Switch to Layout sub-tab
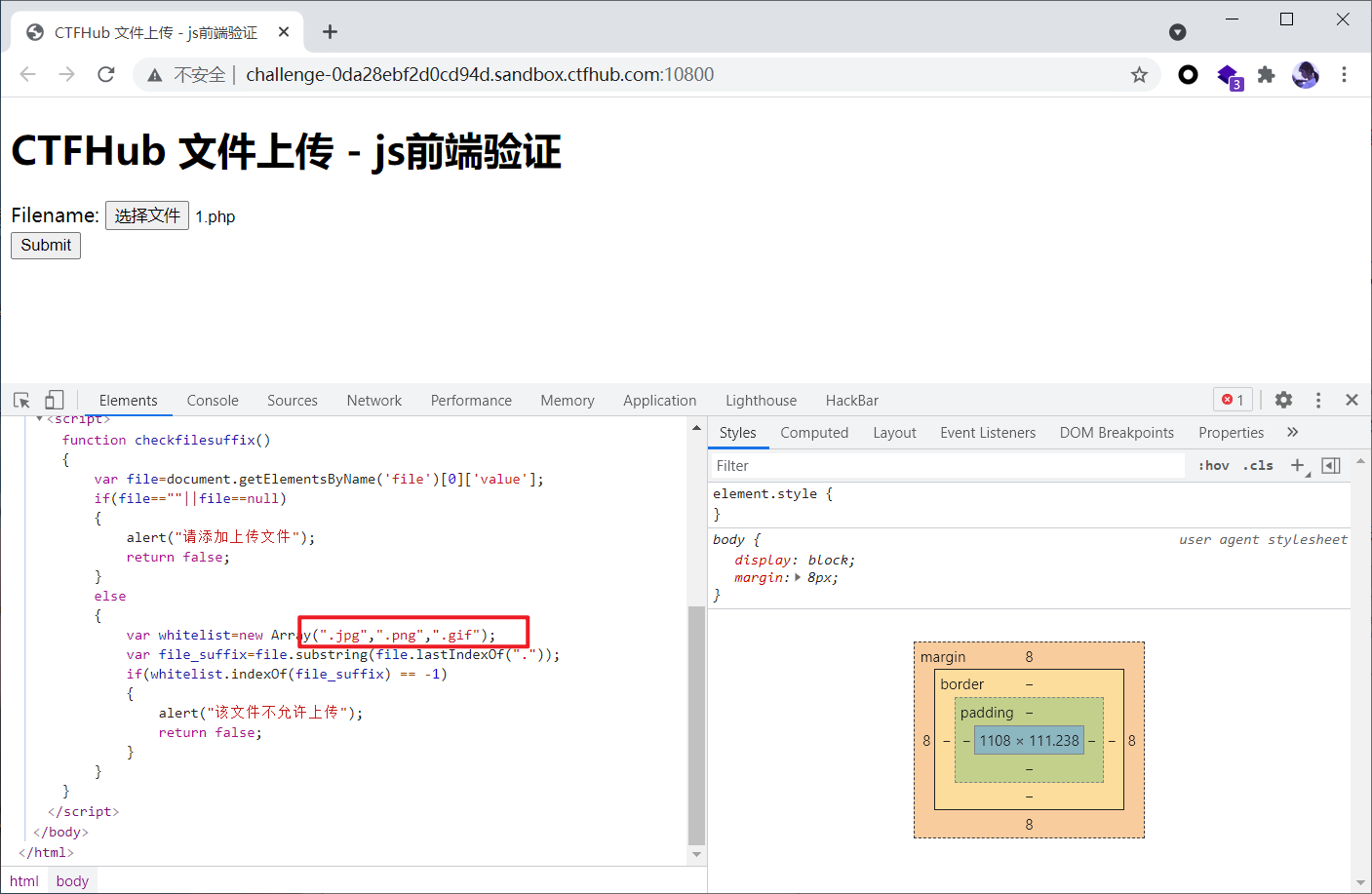Screen dimensions: 1372x894 894,433
